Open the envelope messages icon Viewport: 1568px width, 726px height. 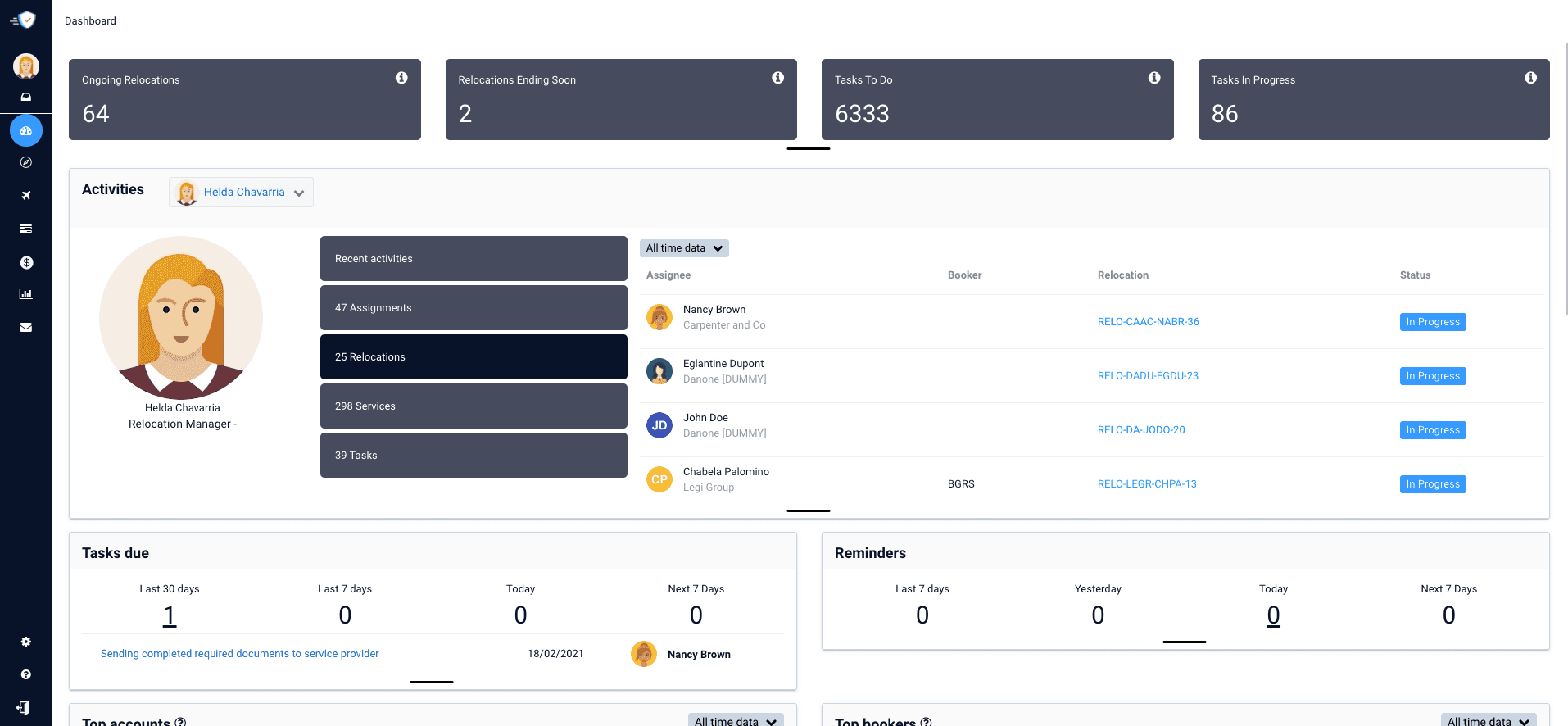coord(26,327)
